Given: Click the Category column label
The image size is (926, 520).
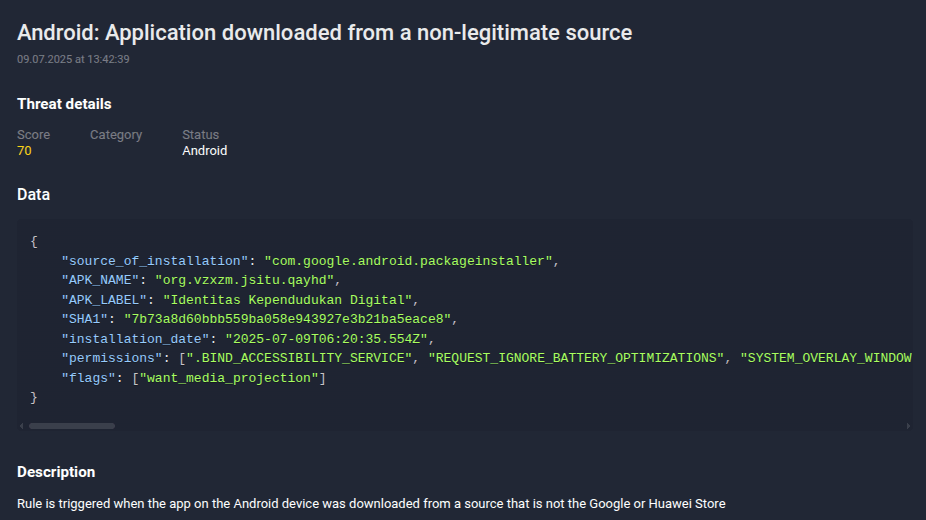Looking at the screenshot, I should (x=116, y=135).
